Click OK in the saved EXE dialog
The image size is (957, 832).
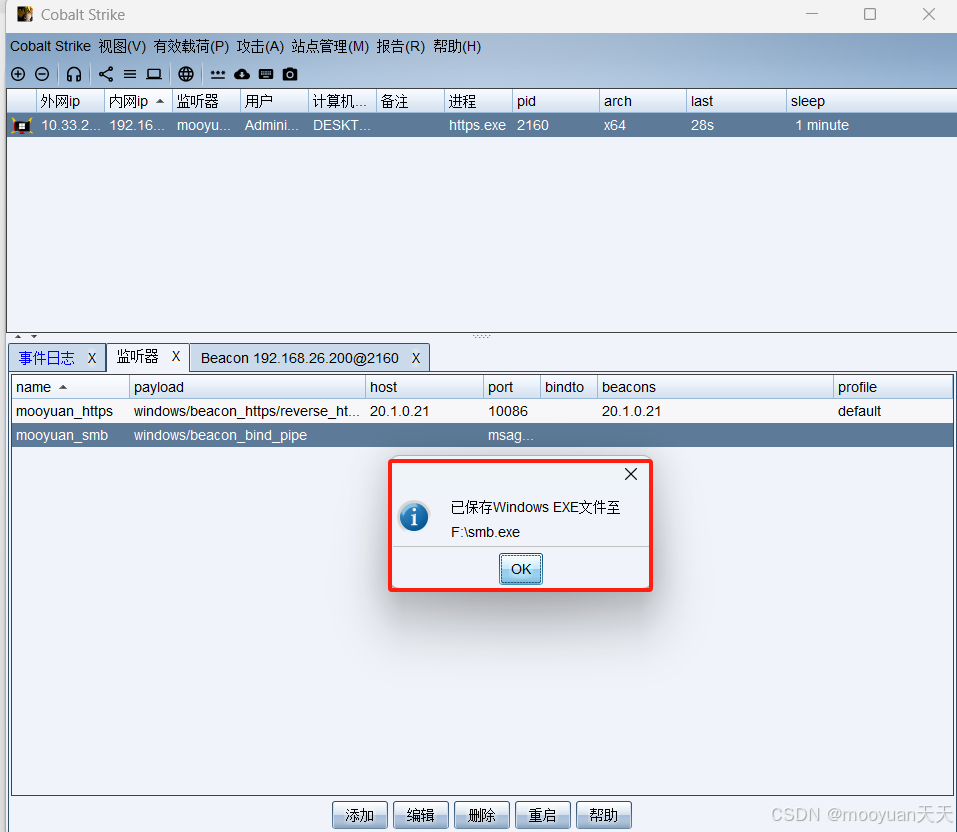click(x=521, y=569)
